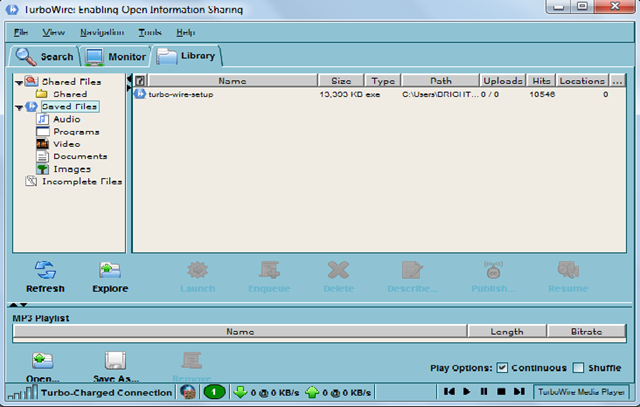Click the Save As playlist icon
Viewport: 640px width, 407px height.
pos(114,361)
